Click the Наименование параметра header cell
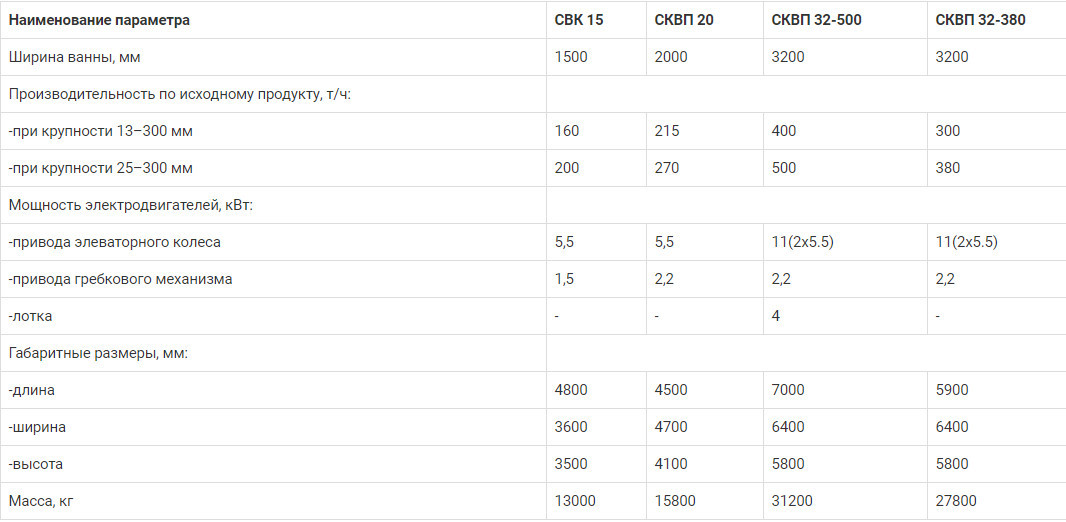The width and height of the screenshot is (1066, 522). [99, 20]
